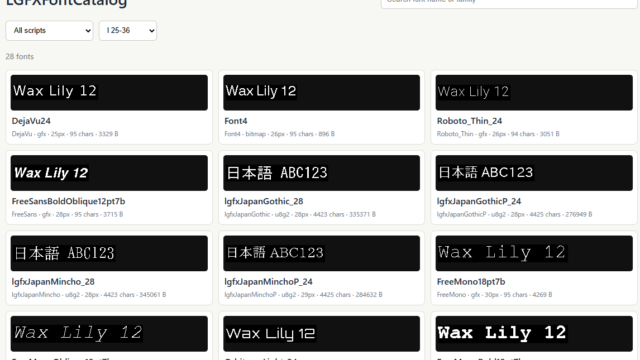Click the lgfxJapanMinchoP_24 font name

click(x=268, y=282)
